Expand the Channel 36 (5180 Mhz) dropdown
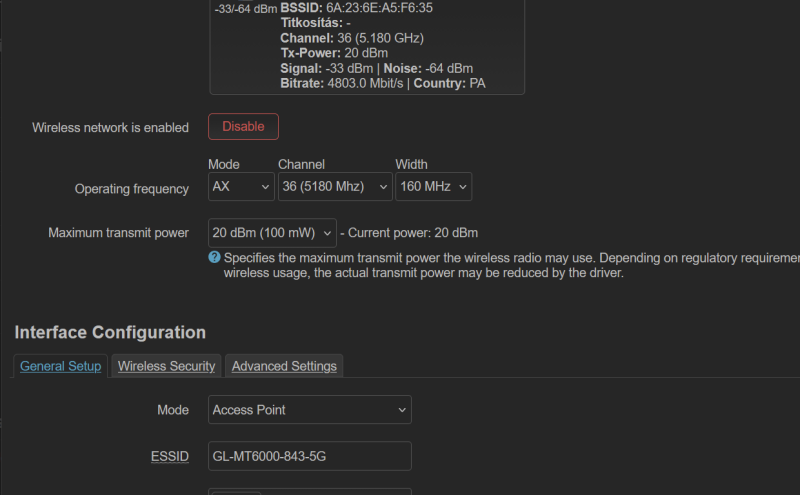 point(335,187)
